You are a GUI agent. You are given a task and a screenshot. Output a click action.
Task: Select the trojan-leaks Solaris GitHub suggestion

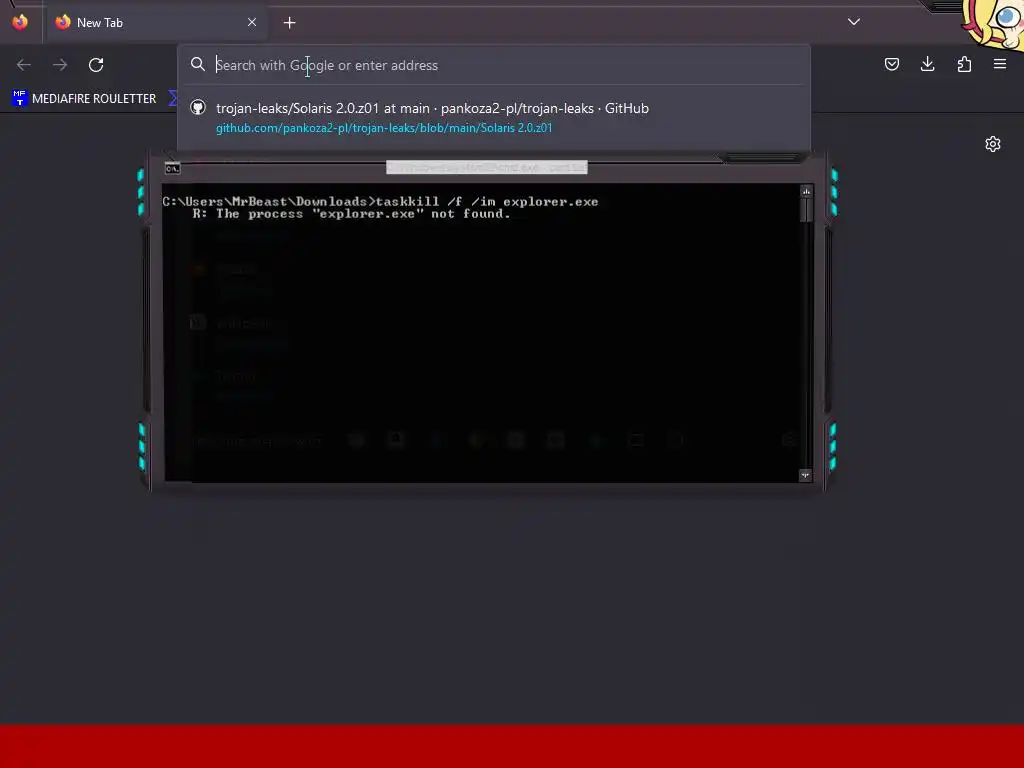[x=494, y=118]
